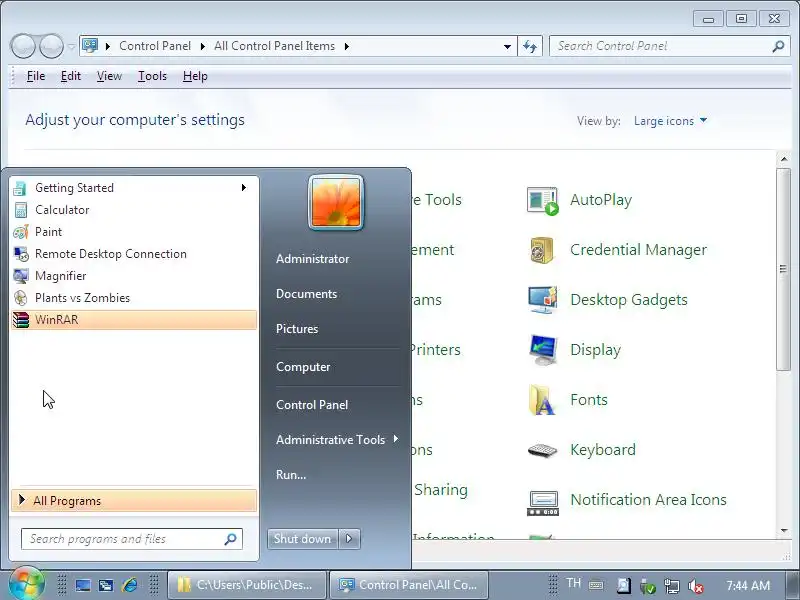Click the Back navigation button
Viewport: 800px width, 600px height.
pos(23,46)
